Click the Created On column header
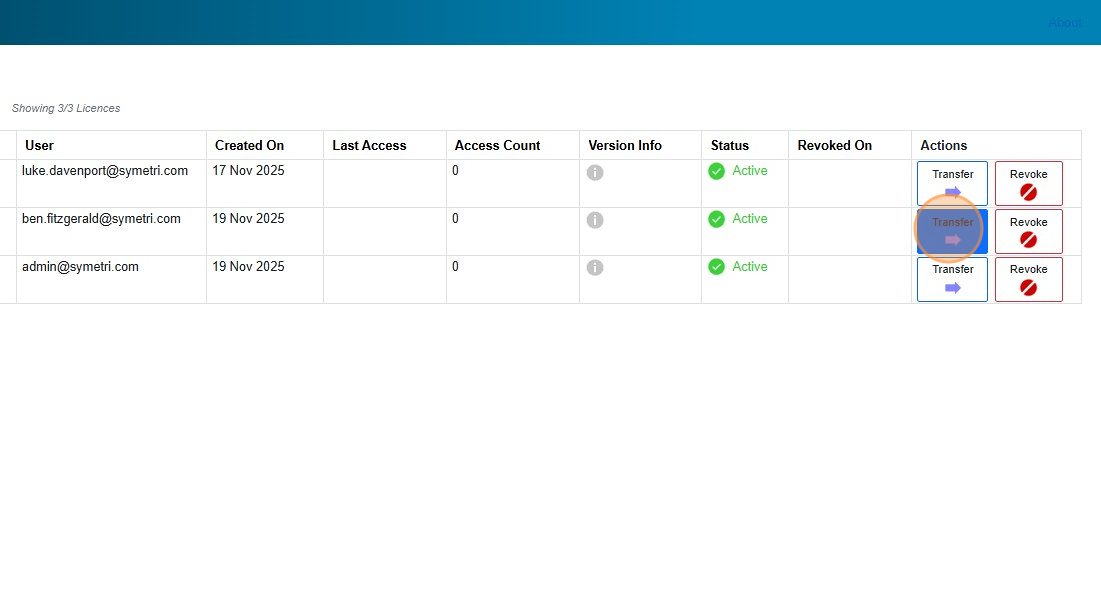The height and width of the screenshot is (615, 1101). (x=249, y=145)
